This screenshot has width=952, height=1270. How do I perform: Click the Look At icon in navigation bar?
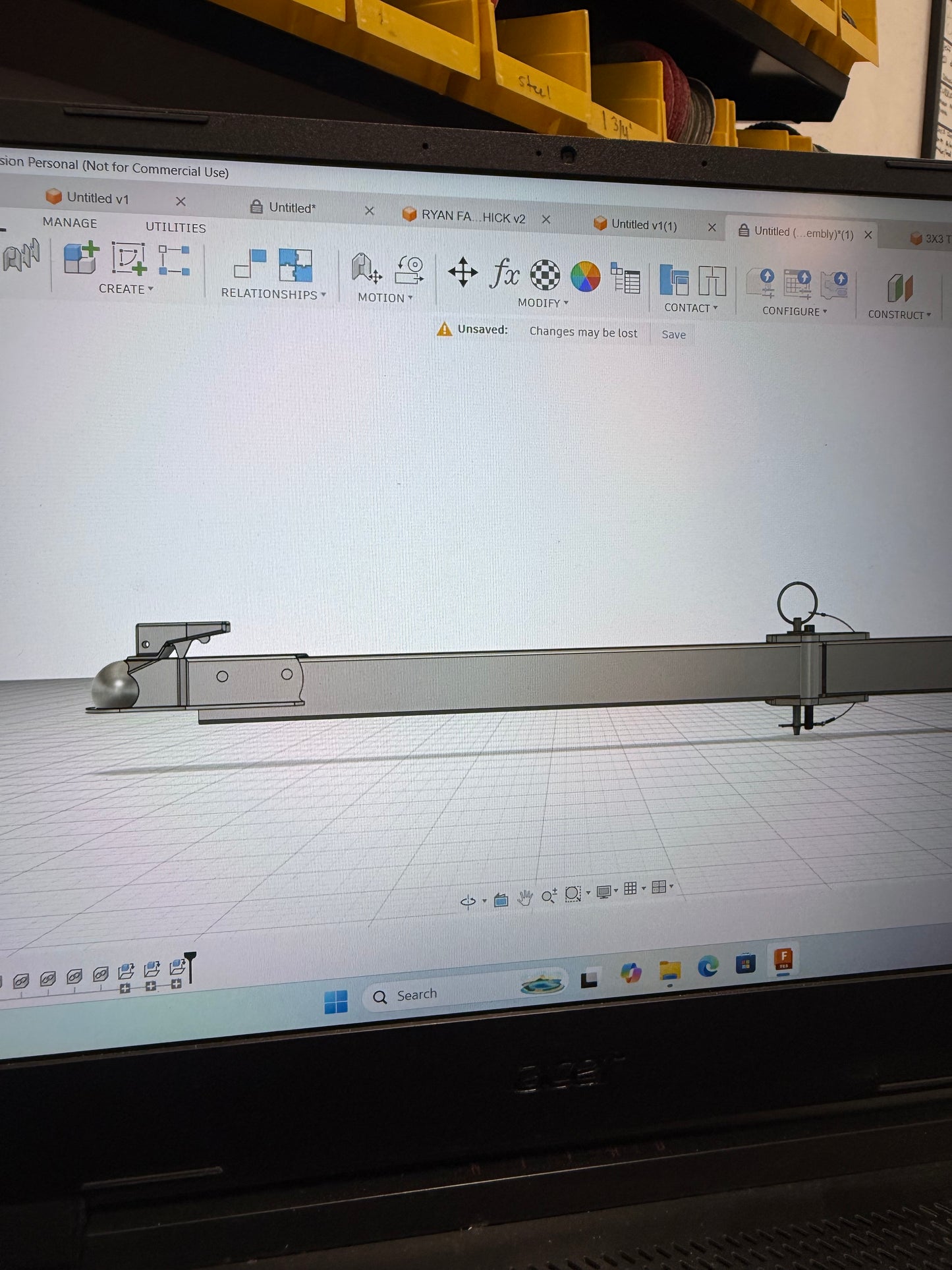point(501,900)
